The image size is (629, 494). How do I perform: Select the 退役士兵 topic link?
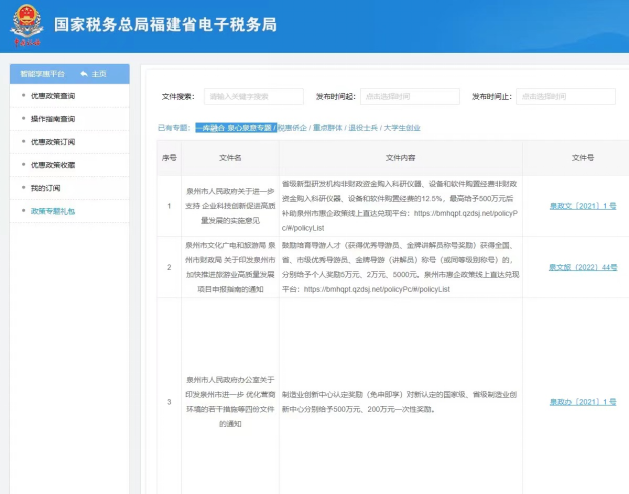pyautogui.click(x=363, y=128)
